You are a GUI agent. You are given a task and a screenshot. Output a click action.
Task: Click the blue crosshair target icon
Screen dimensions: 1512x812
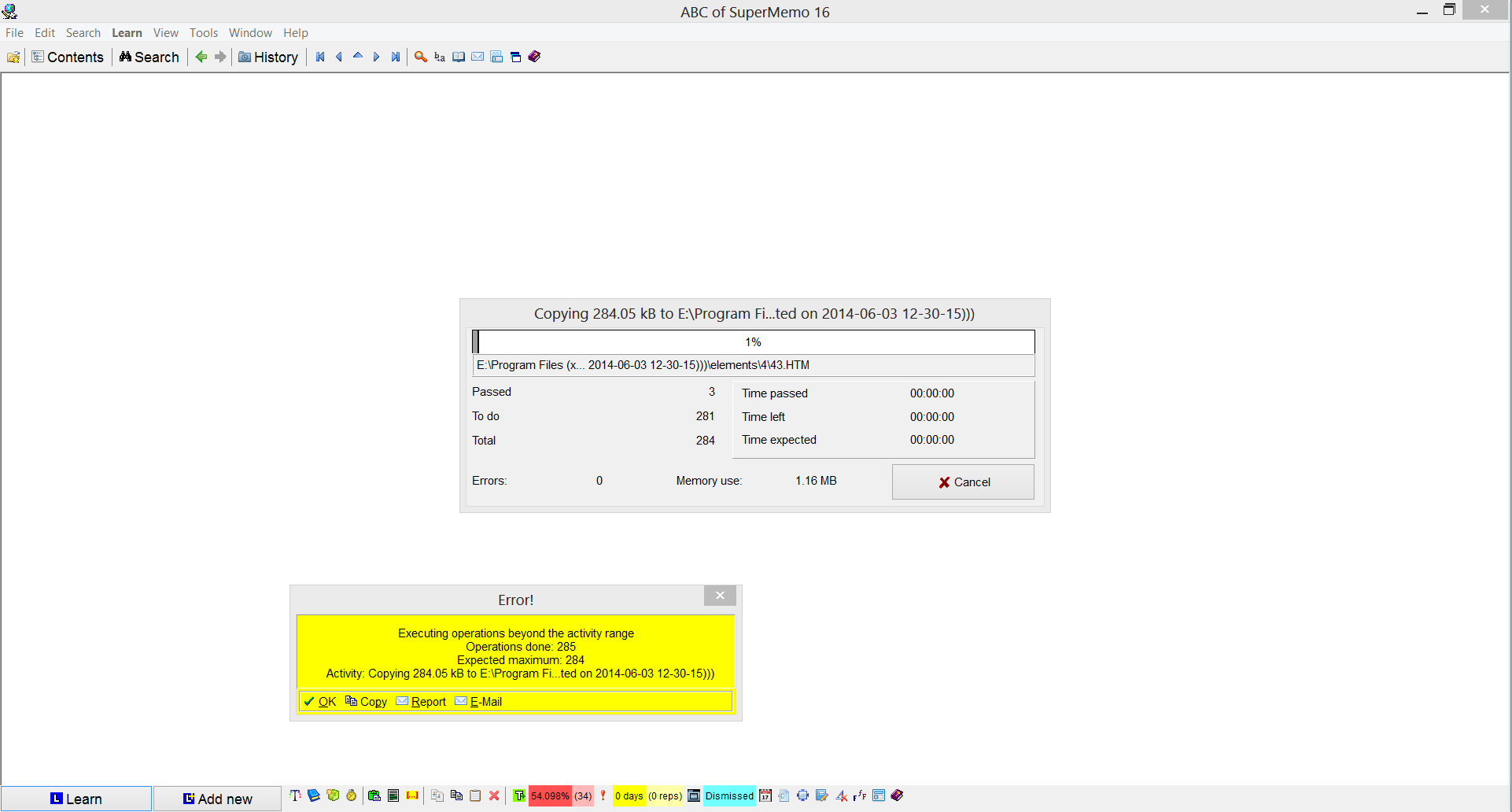pos(803,795)
